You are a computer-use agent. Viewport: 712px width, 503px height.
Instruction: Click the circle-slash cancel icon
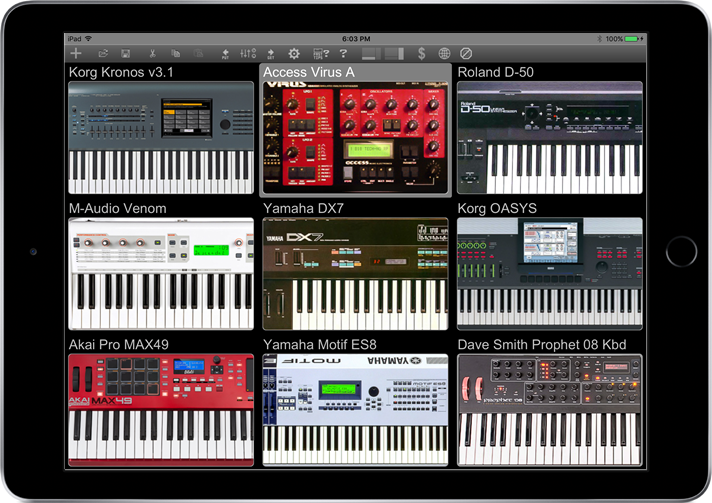click(466, 54)
